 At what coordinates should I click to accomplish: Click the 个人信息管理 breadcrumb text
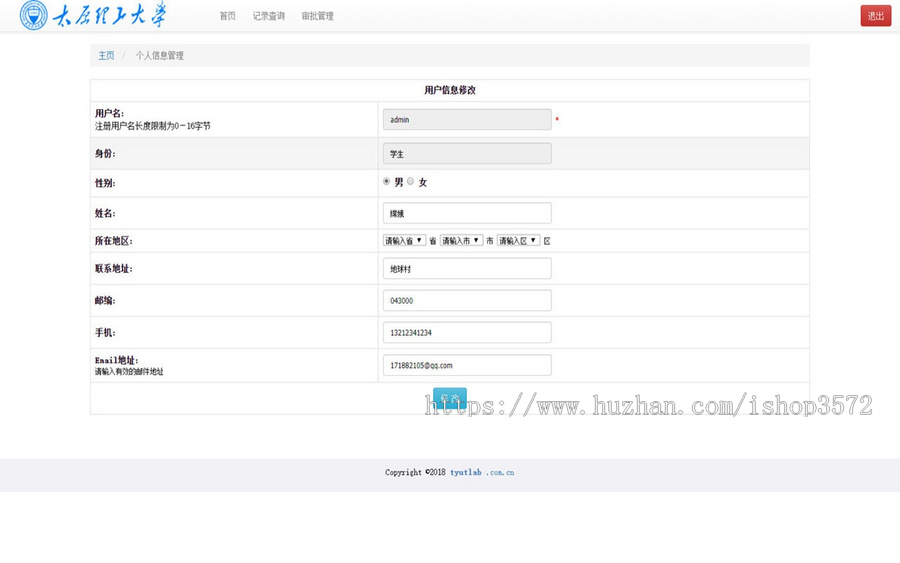tap(160, 56)
